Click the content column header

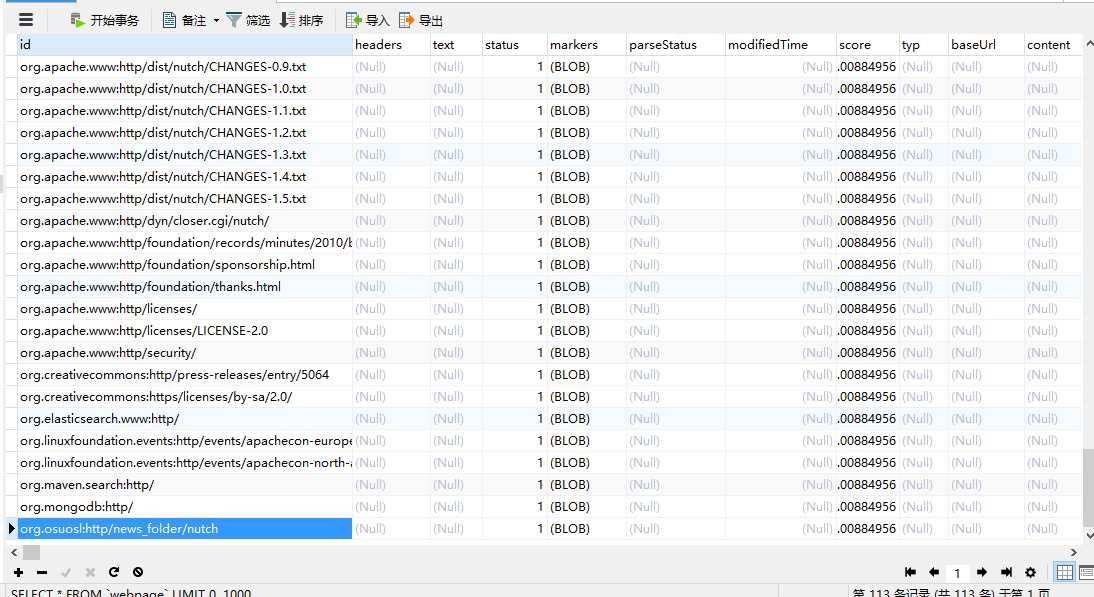click(1053, 45)
